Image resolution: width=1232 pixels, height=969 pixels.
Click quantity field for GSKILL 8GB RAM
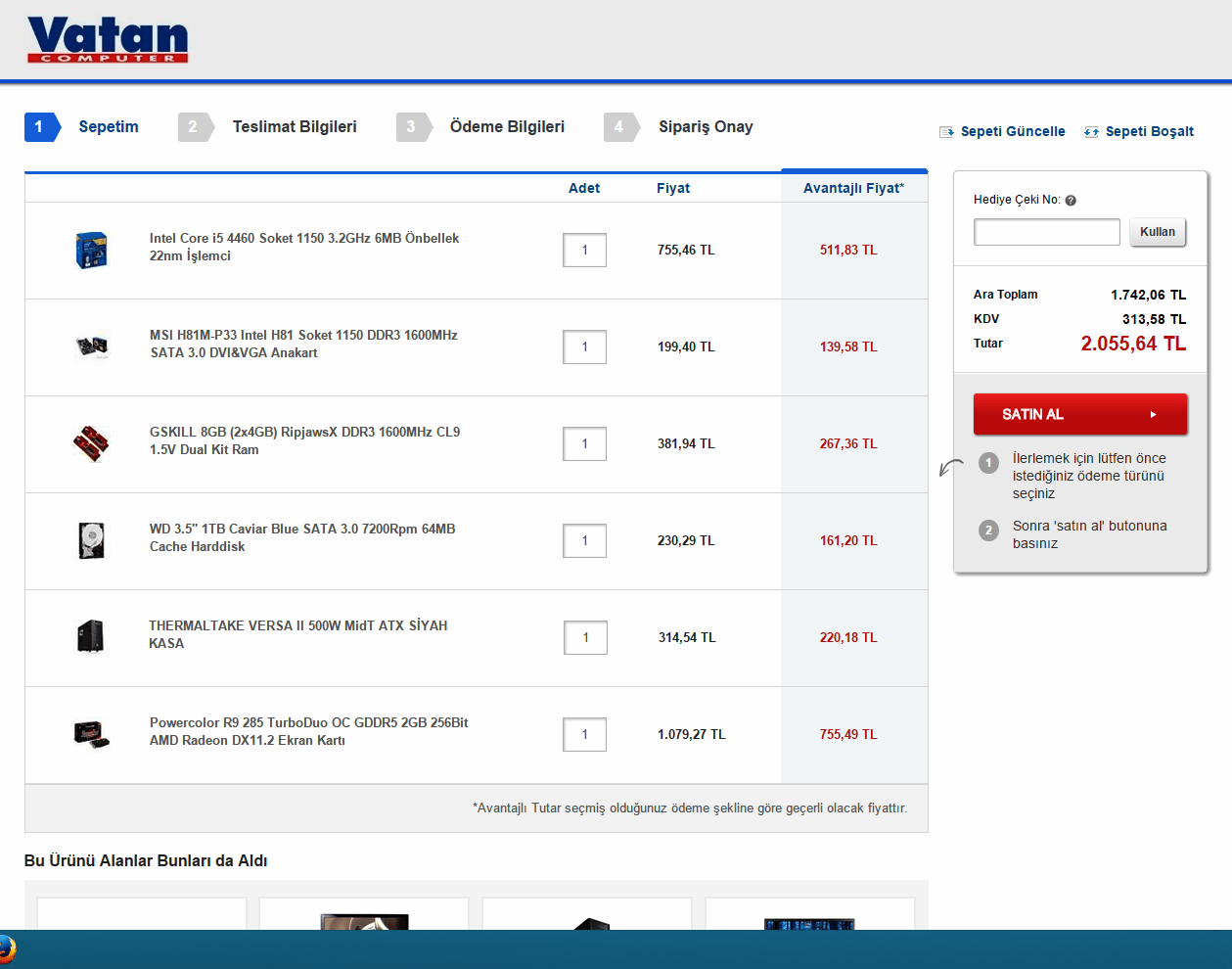coord(585,443)
